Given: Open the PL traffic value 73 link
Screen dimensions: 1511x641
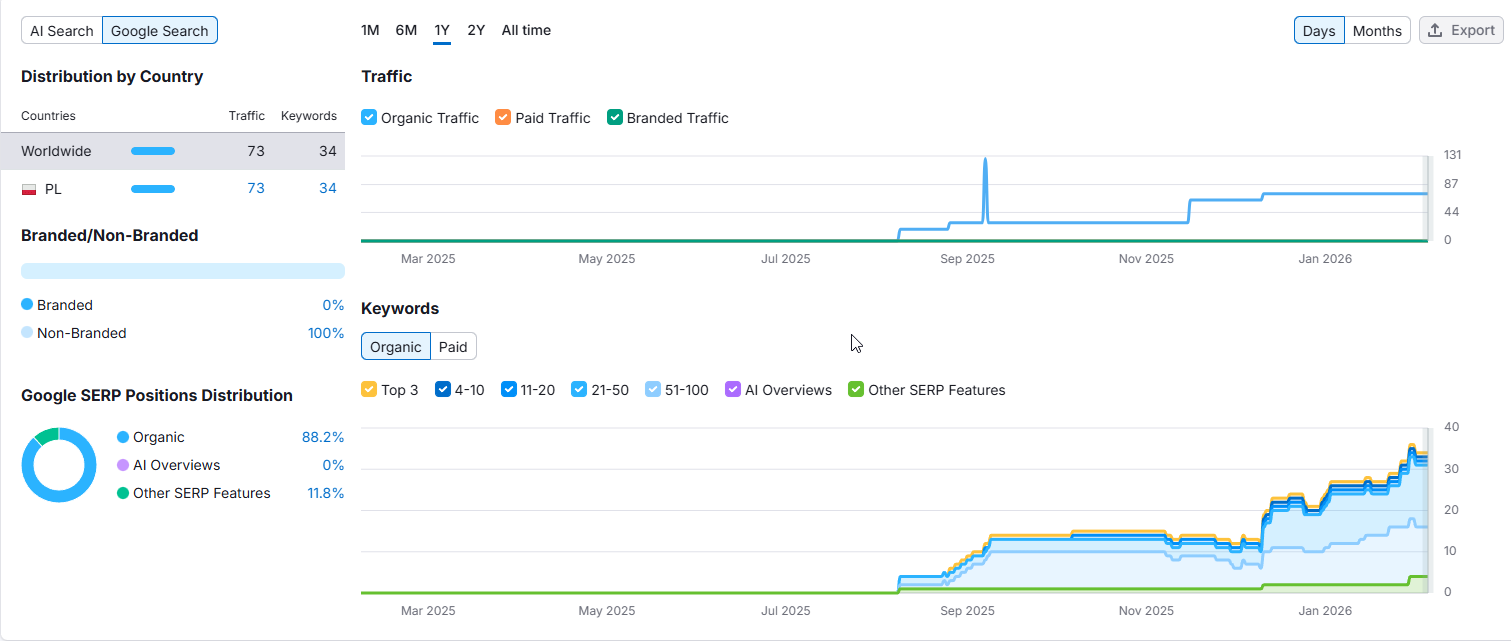Looking at the screenshot, I should tap(256, 189).
